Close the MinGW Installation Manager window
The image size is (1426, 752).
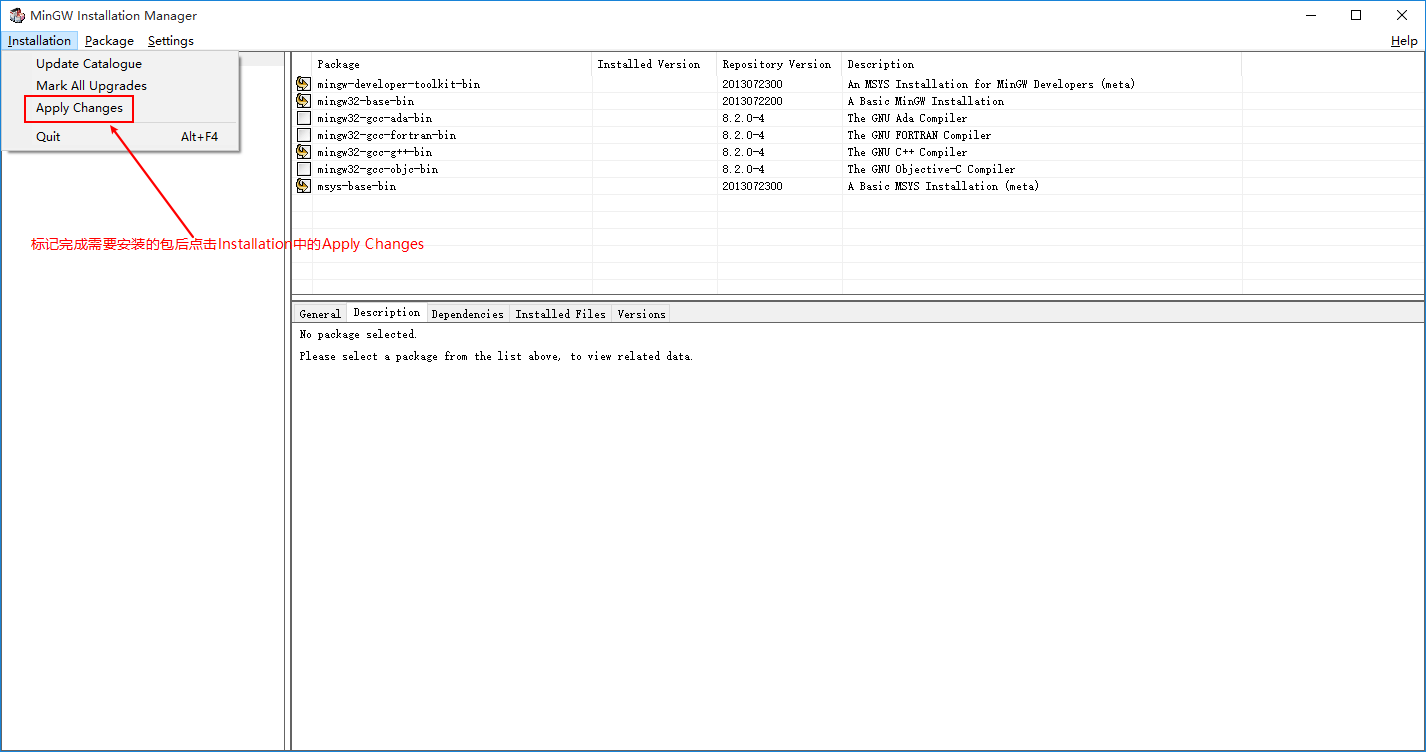pos(1402,15)
